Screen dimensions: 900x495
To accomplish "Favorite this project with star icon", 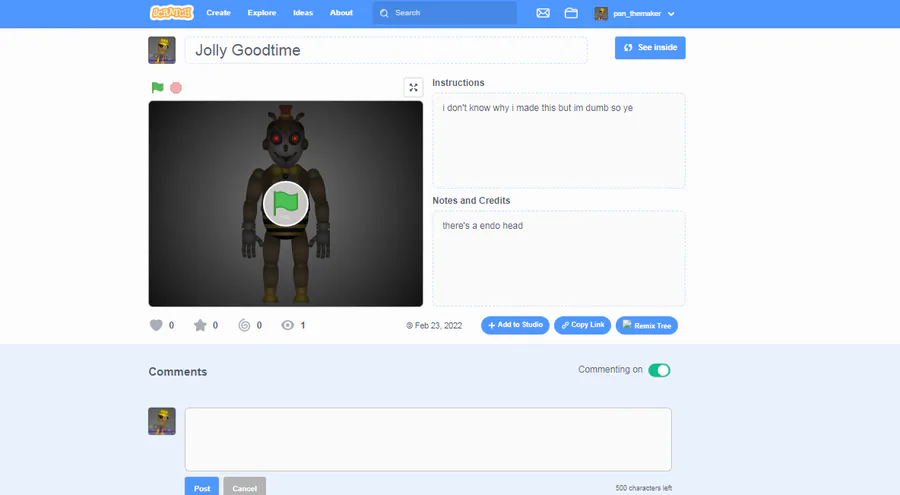I will click(200, 325).
